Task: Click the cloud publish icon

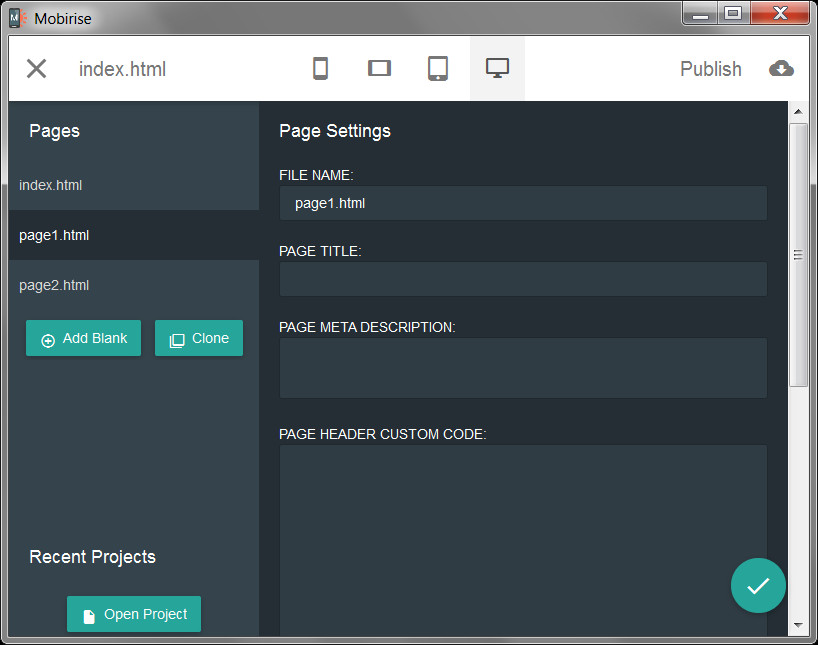Action: click(x=781, y=69)
